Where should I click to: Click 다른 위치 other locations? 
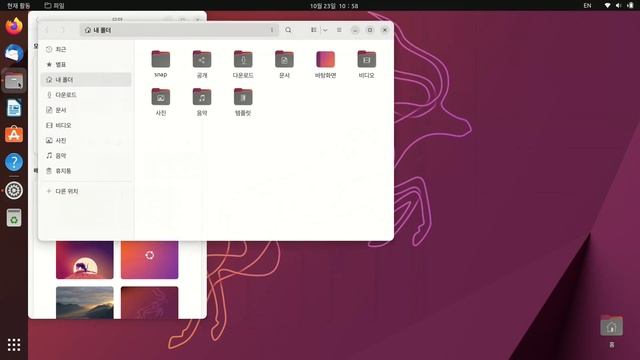pos(86,191)
